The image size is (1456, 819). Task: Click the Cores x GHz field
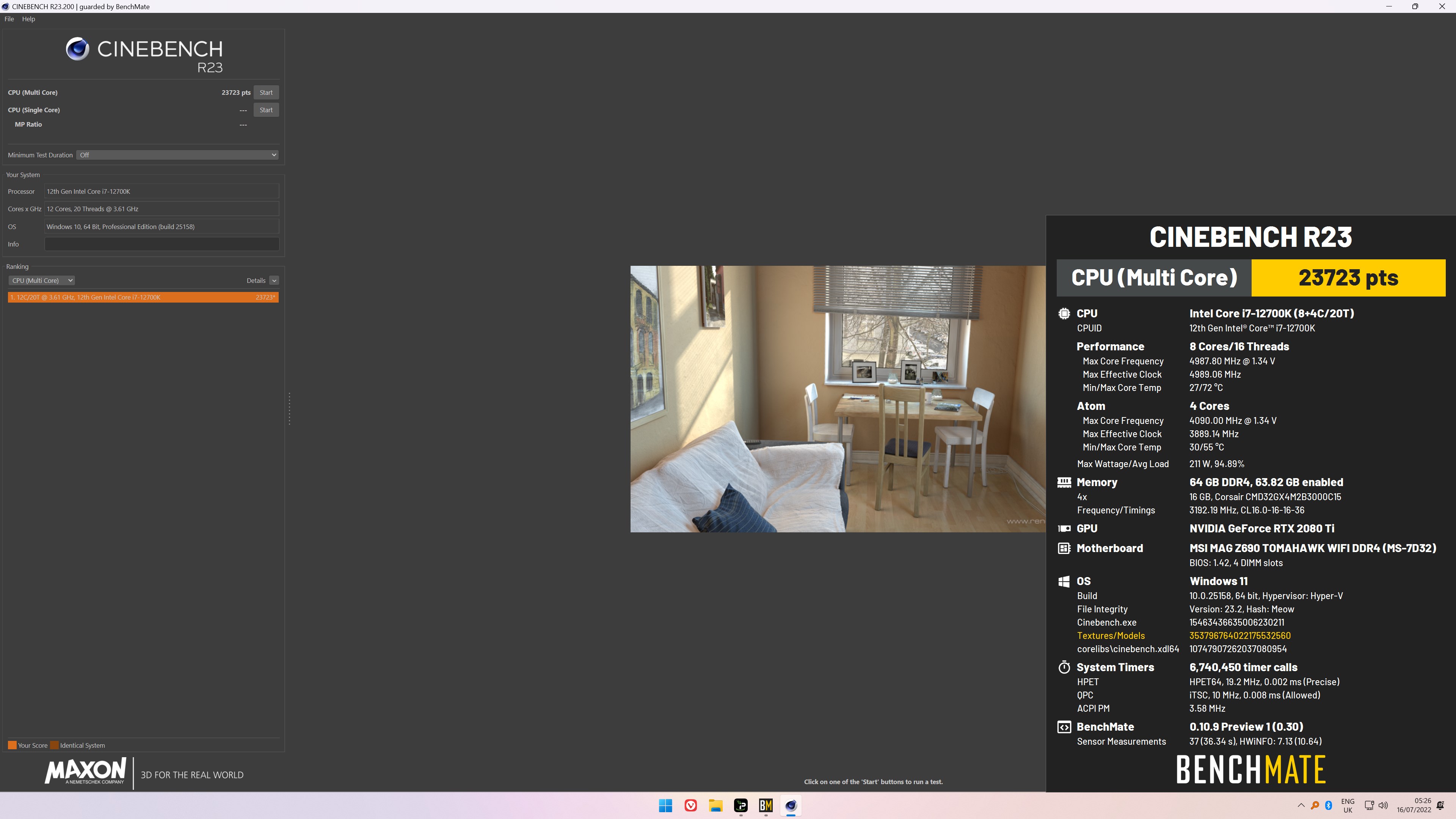coord(162,209)
